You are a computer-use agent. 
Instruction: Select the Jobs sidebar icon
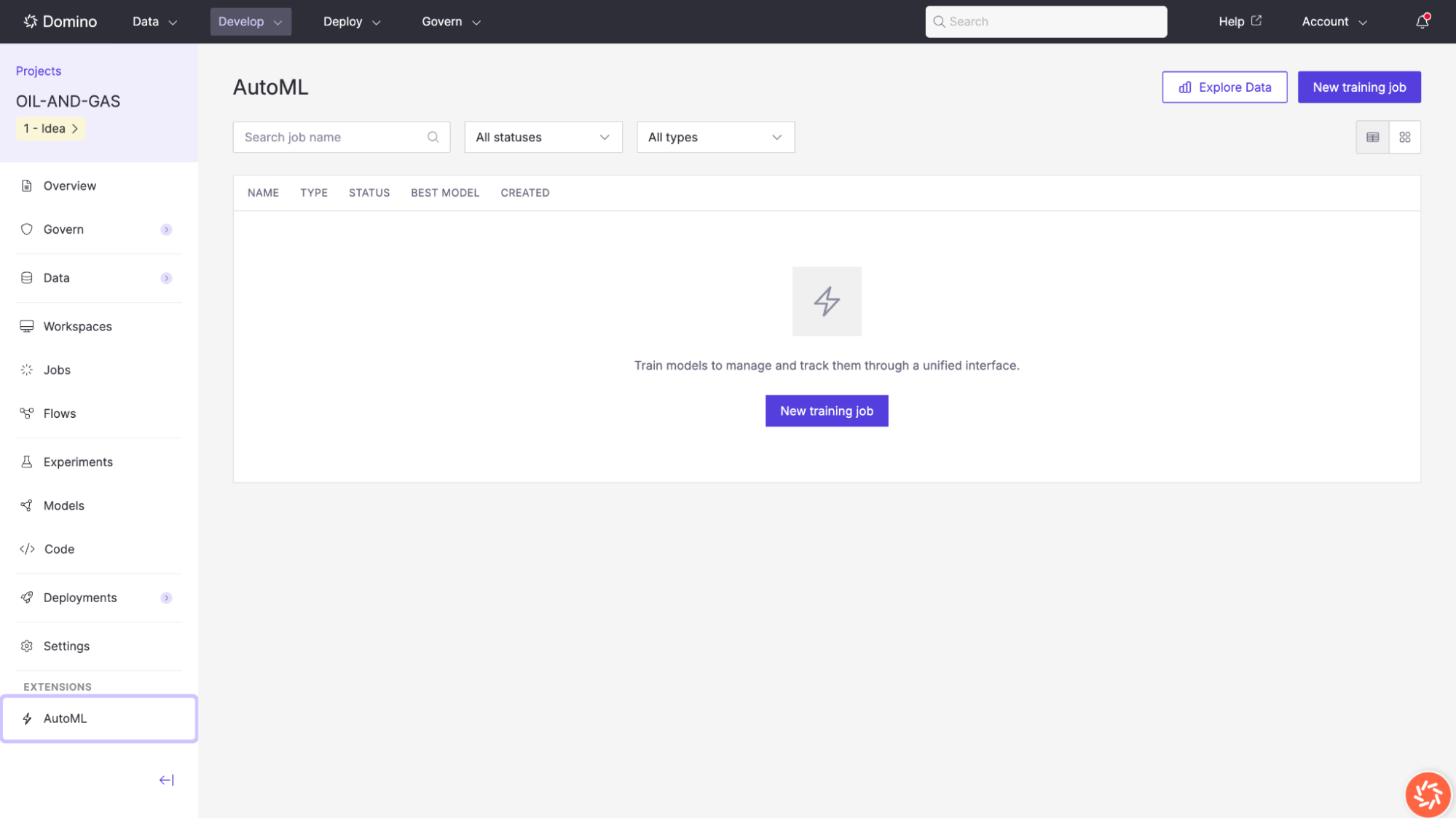pyautogui.click(x=26, y=369)
